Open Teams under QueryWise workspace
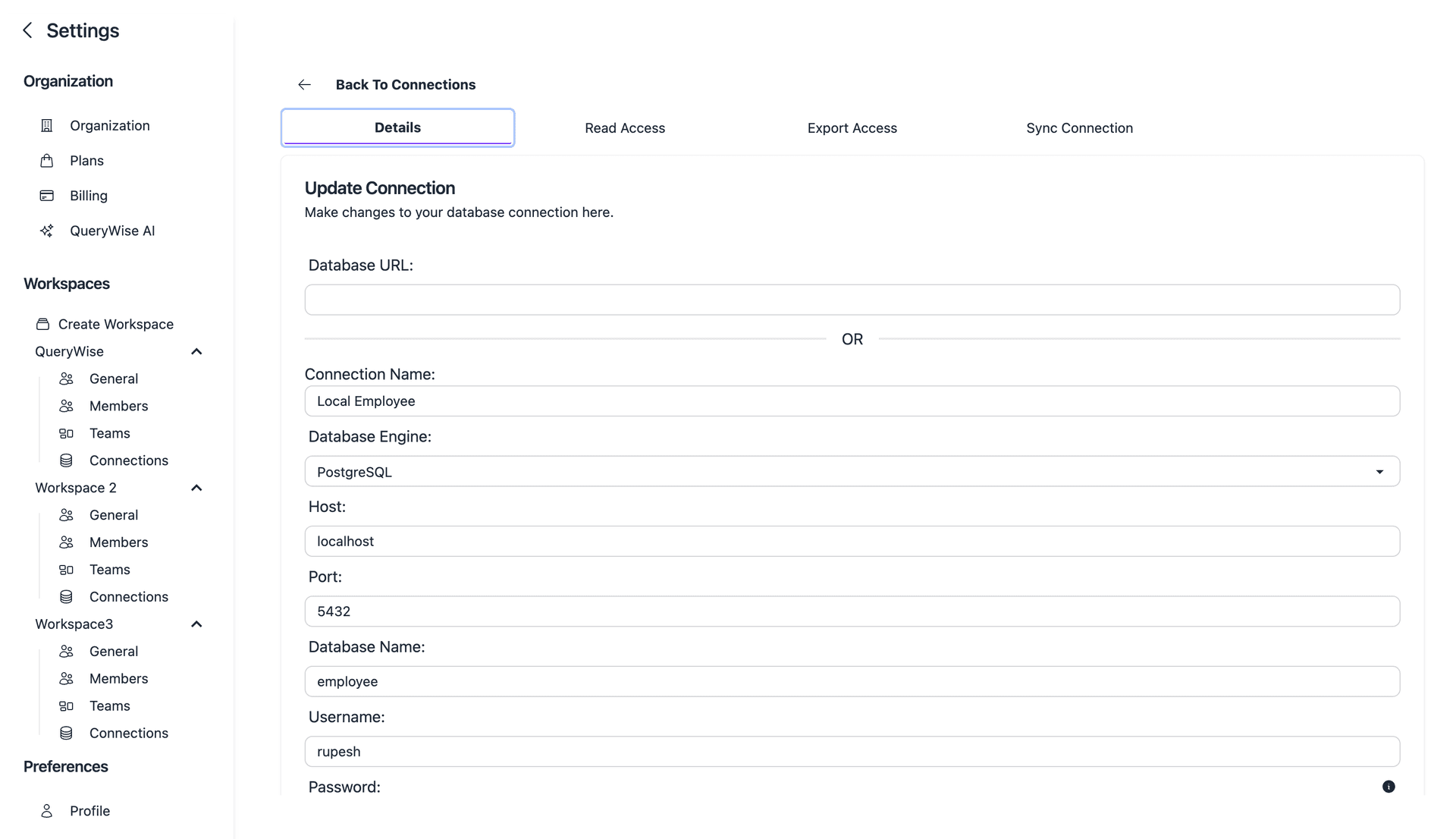Viewport: 1456px width, 839px height. (x=109, y=433)
